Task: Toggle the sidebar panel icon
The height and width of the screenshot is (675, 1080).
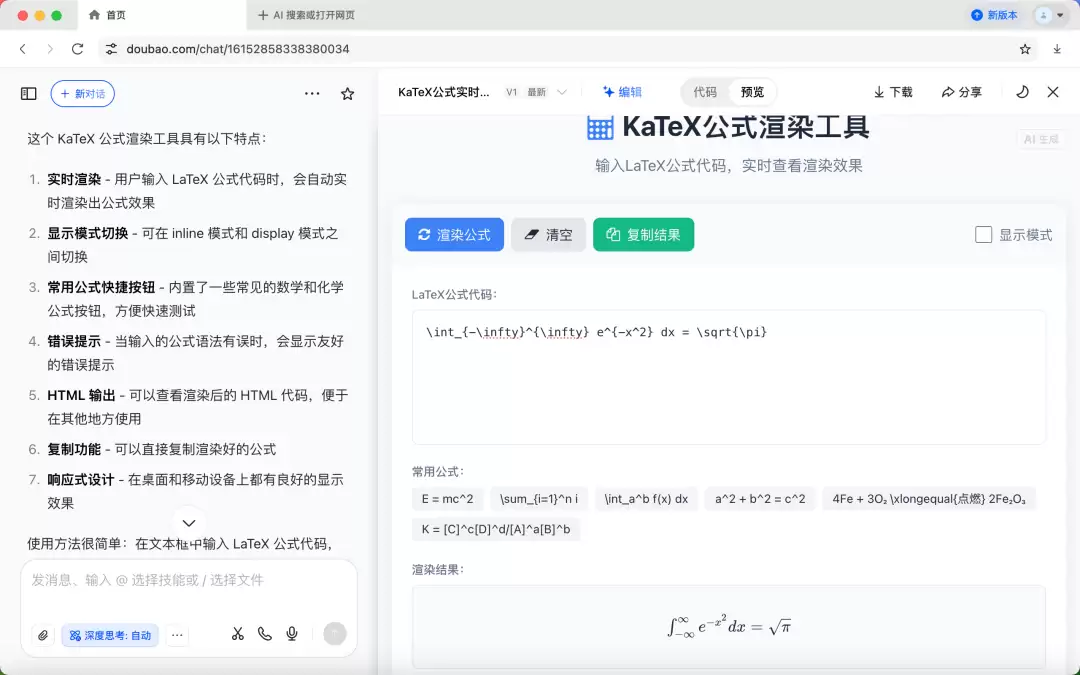Action: 28,94
